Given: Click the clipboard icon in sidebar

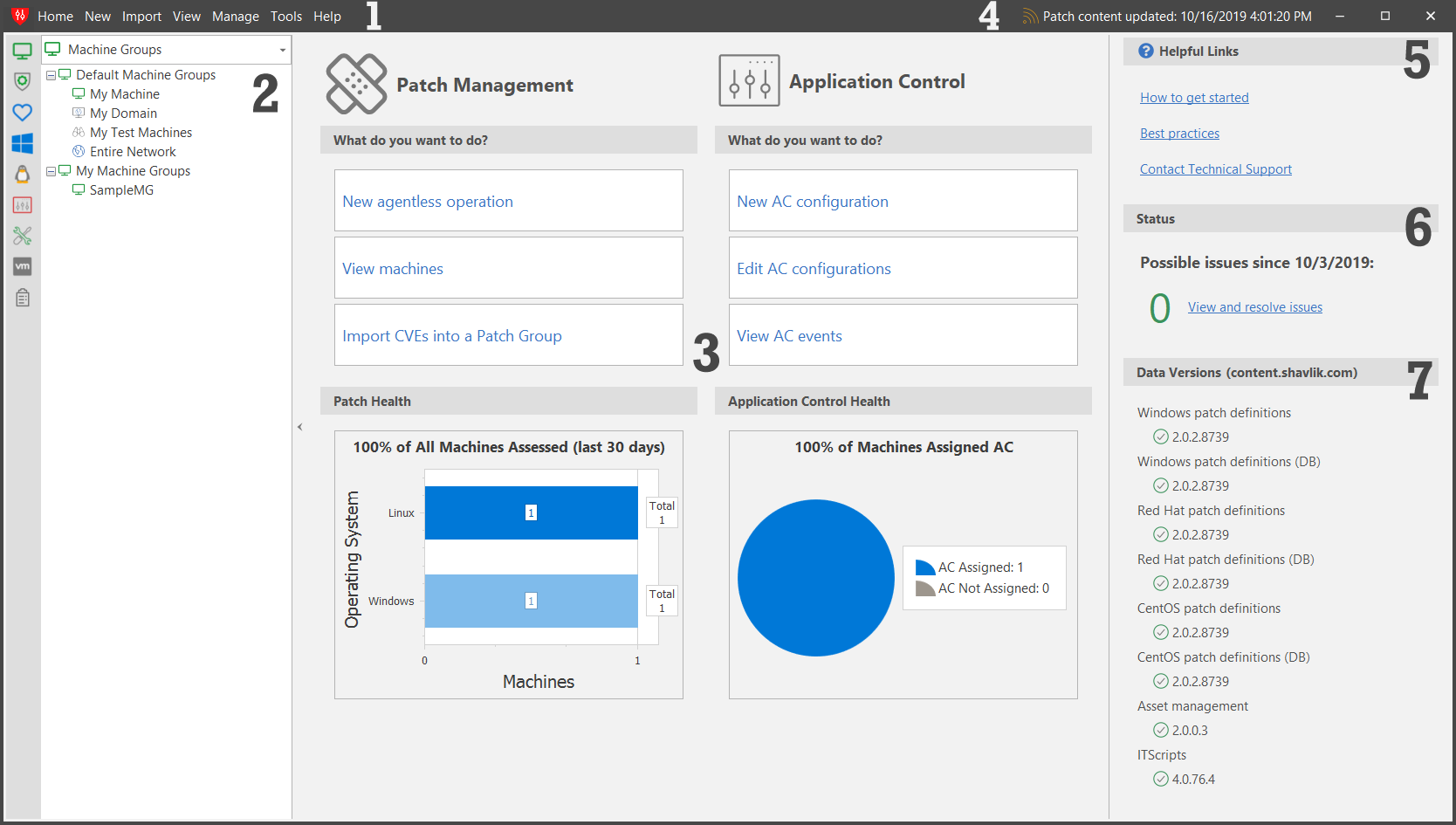Looking at the screenshot, I should tap(23, 298).
